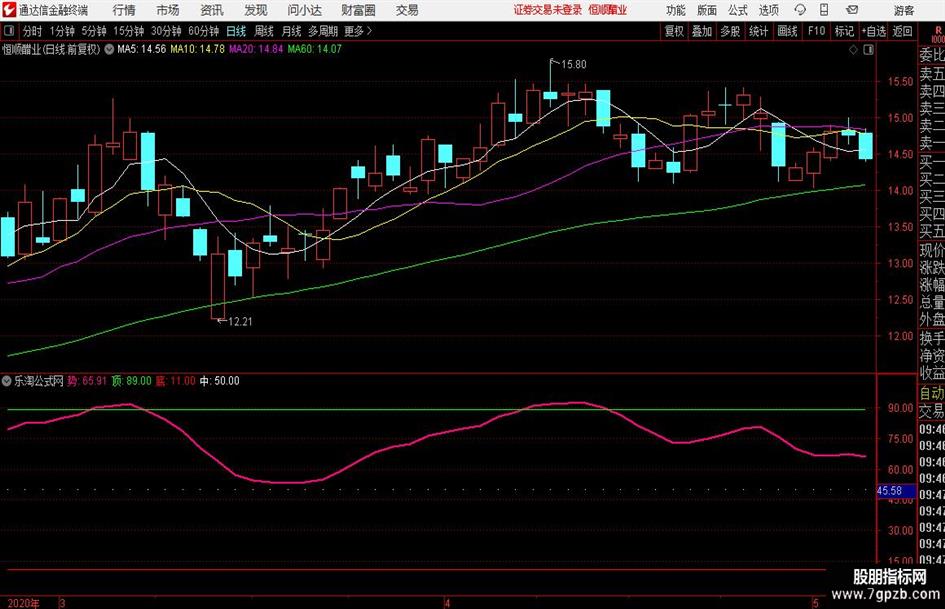Open the 选项 menu

click(x=768, y=10)
